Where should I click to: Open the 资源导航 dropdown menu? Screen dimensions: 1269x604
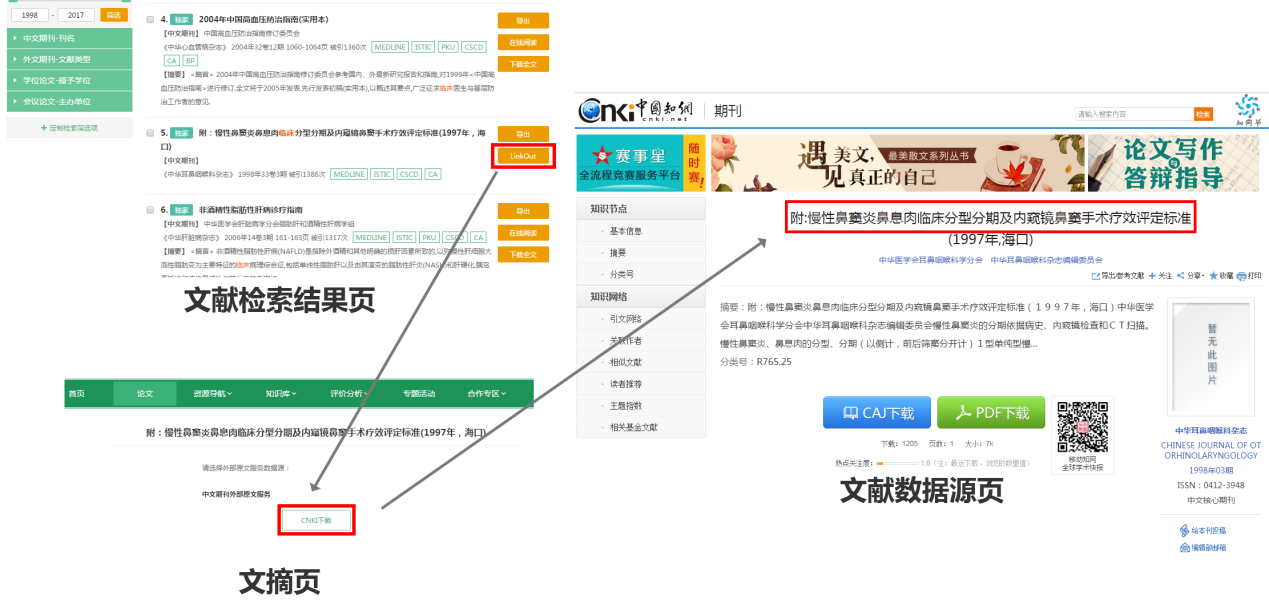pos(212,393)
